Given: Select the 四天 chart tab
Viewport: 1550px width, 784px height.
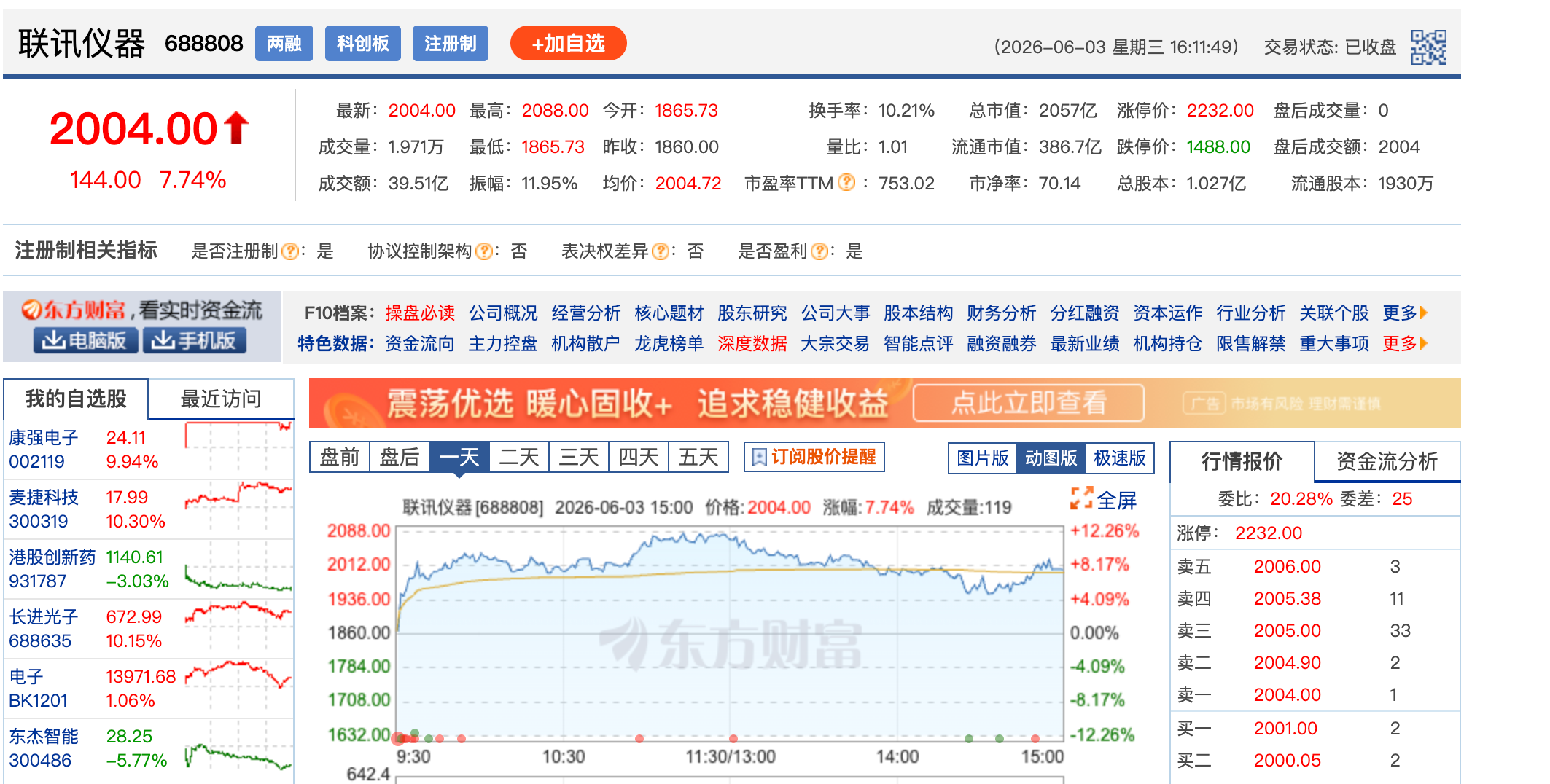Looking at the screenshot, I should [x=639, y=457].
